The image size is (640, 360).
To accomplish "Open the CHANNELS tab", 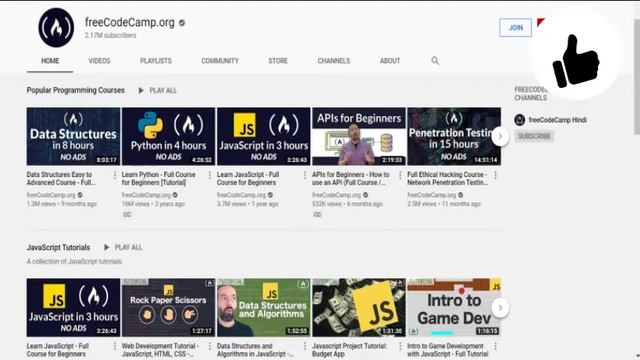I will 334,61.
